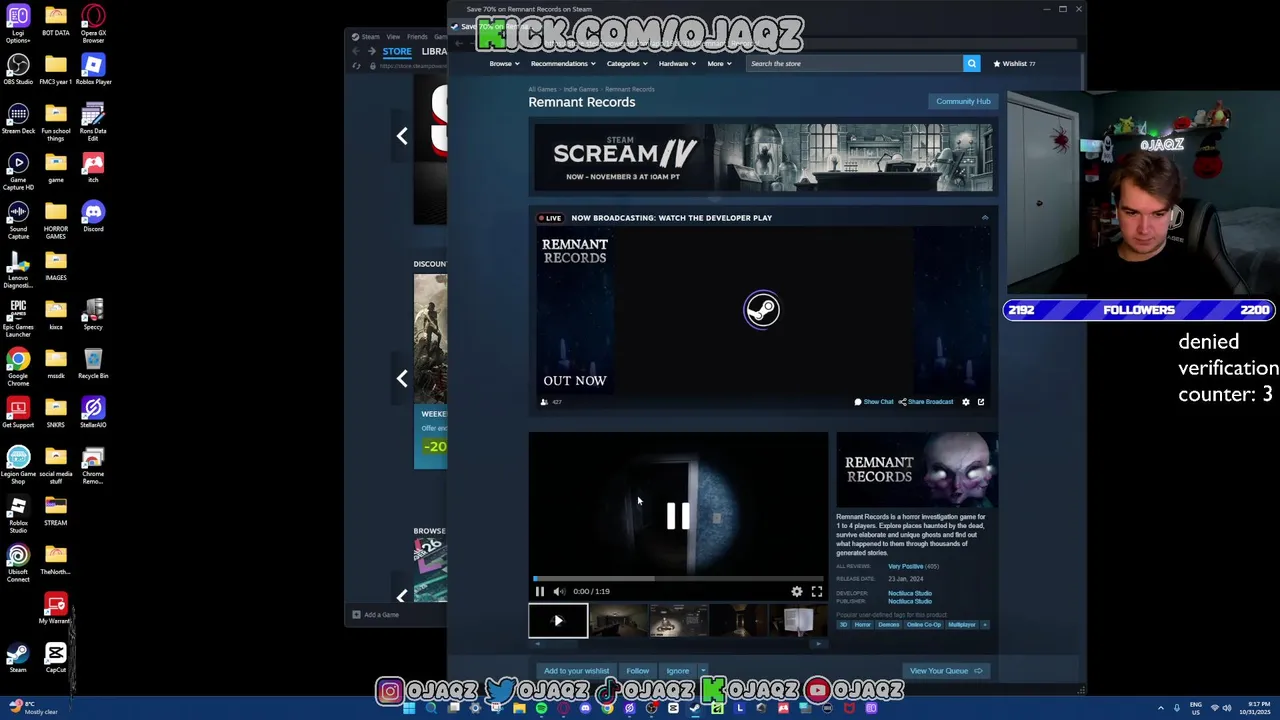Open trailer video settings gear
Screen dimensions: 1280x720
pos(797,591)
